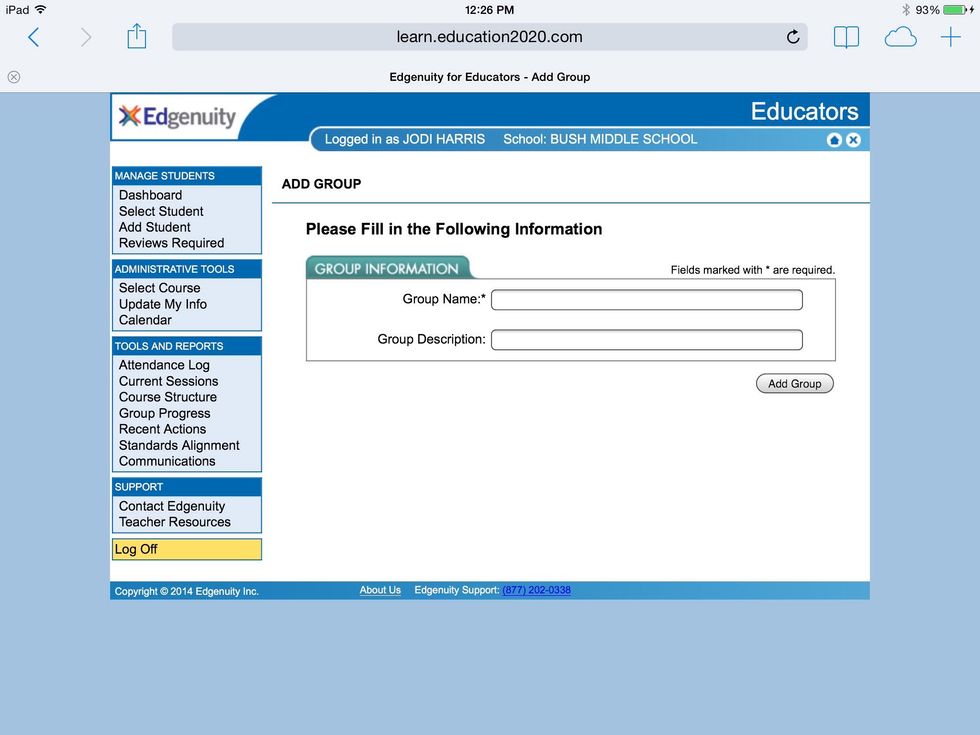This screenshot has width=980, height=735.
Task: Go to Group Progress in Tools and Reports
Action: (164, 413)
